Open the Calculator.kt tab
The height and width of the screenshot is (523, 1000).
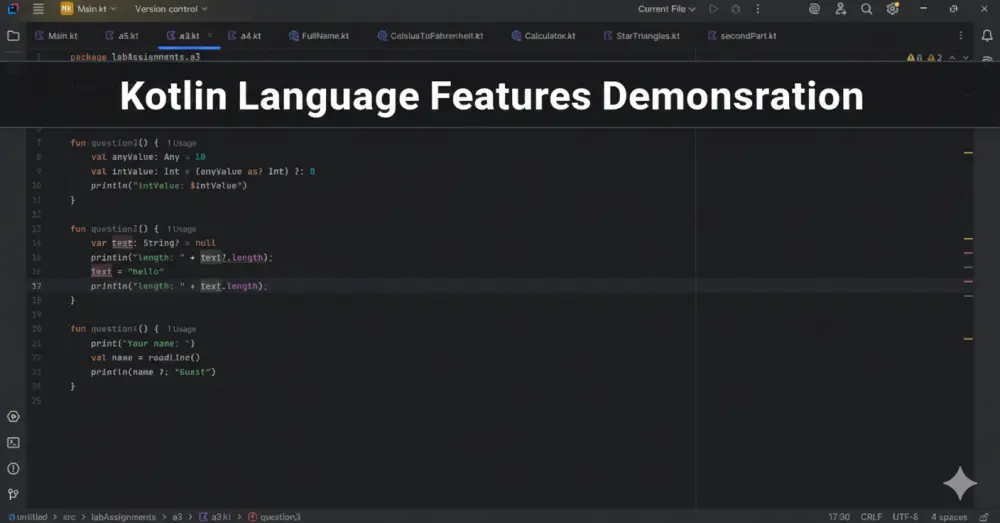coord(543,36)
